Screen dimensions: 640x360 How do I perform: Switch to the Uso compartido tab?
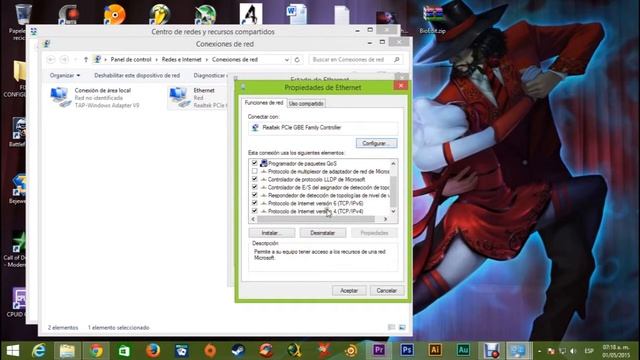coord(306,104)
